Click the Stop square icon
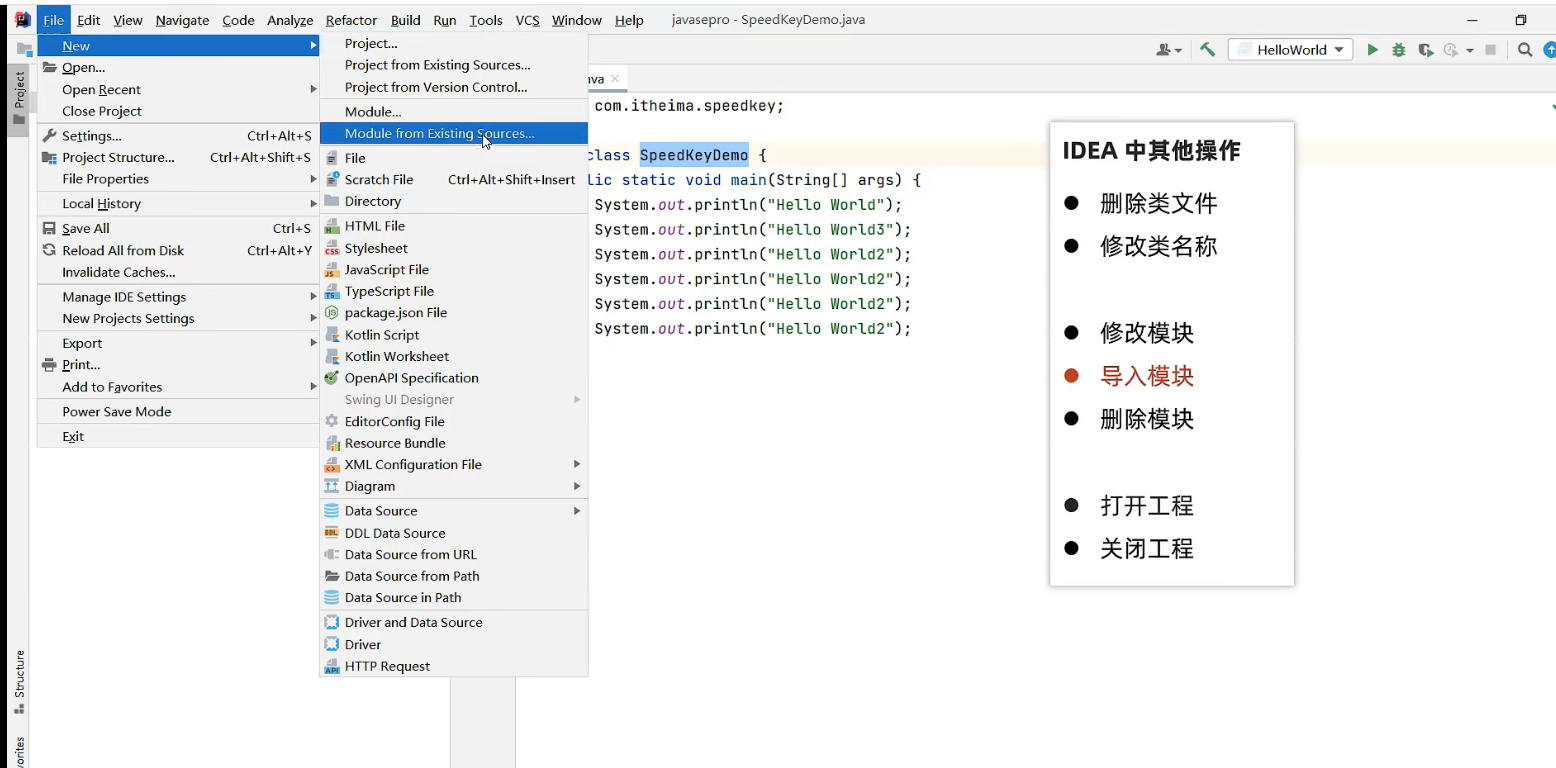1556x768 pixels. point(1490,49)
